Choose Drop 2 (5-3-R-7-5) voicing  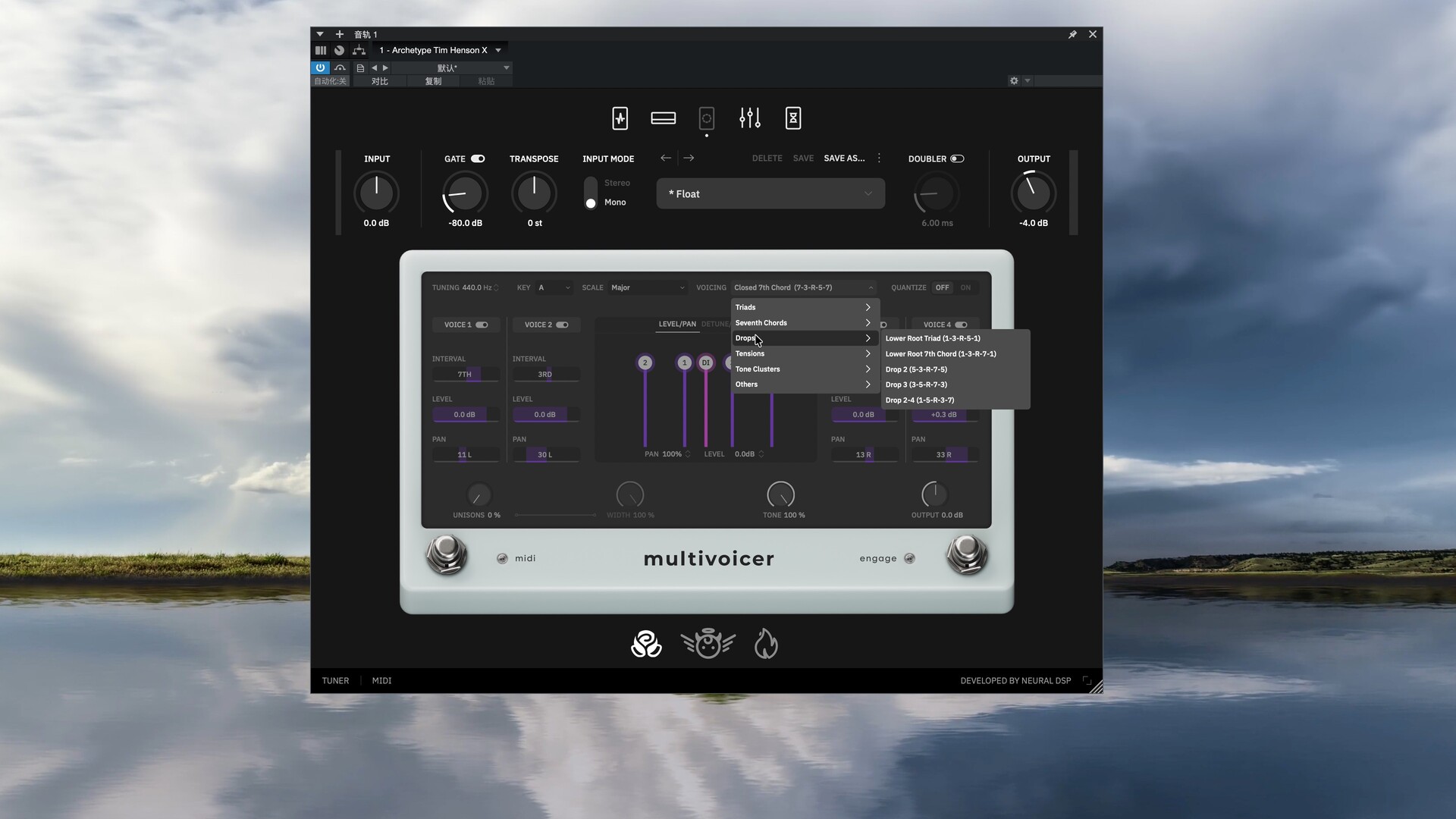click(x=916, y=369)
